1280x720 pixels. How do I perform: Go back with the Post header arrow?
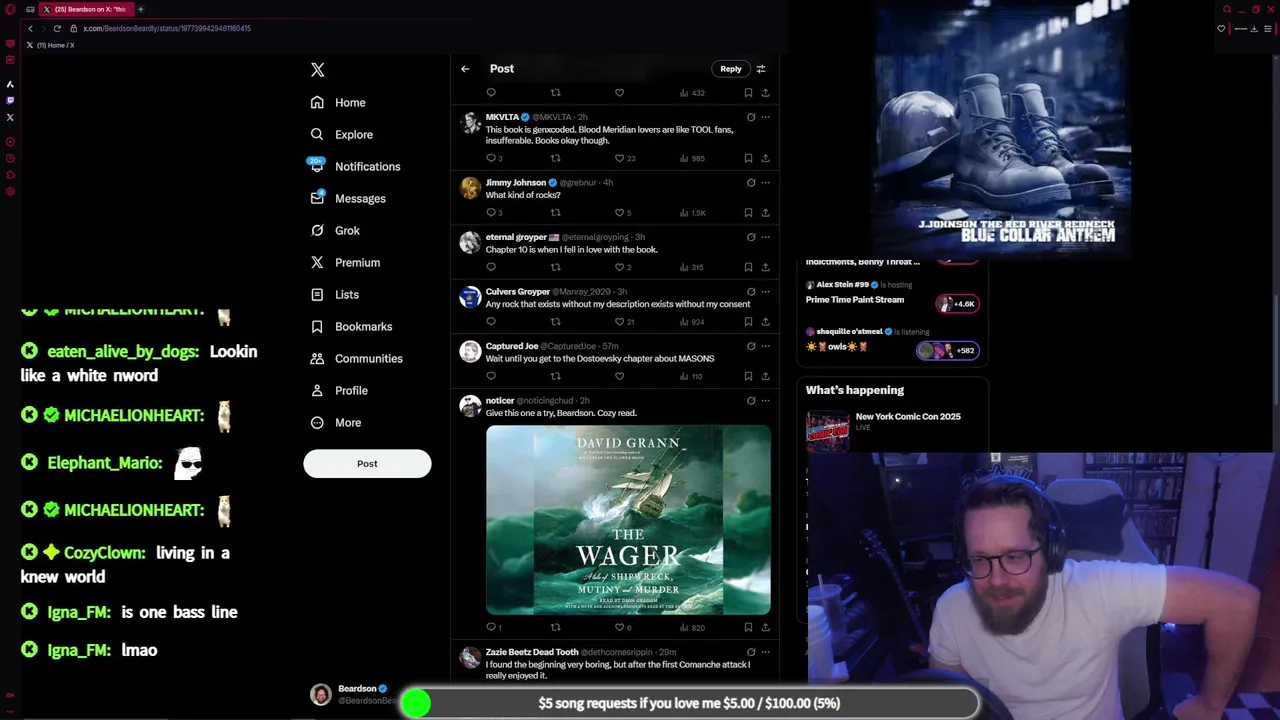[465, 69]
